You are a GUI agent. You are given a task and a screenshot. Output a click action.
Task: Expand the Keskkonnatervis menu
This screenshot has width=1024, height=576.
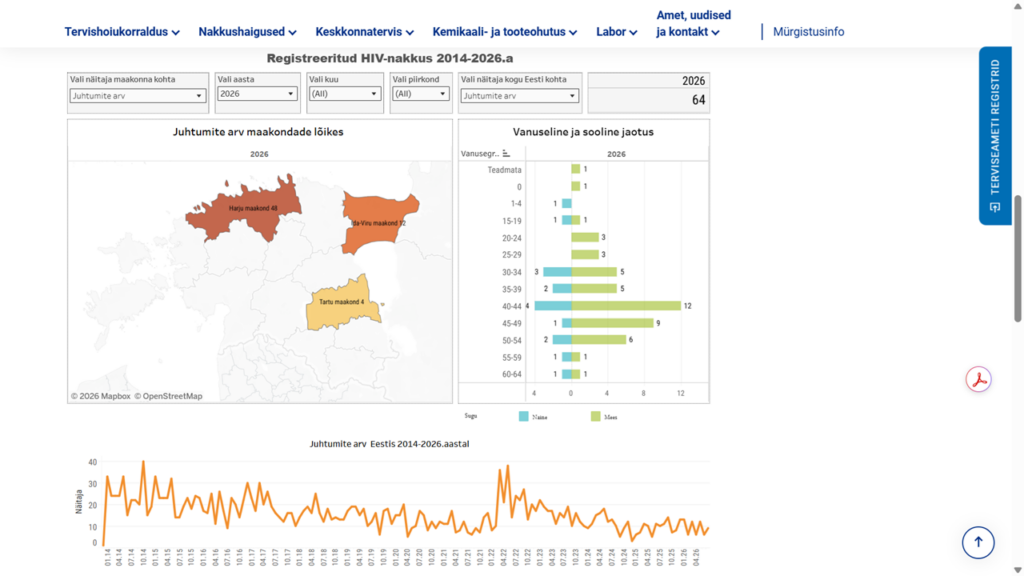click(x=364, y=31)
